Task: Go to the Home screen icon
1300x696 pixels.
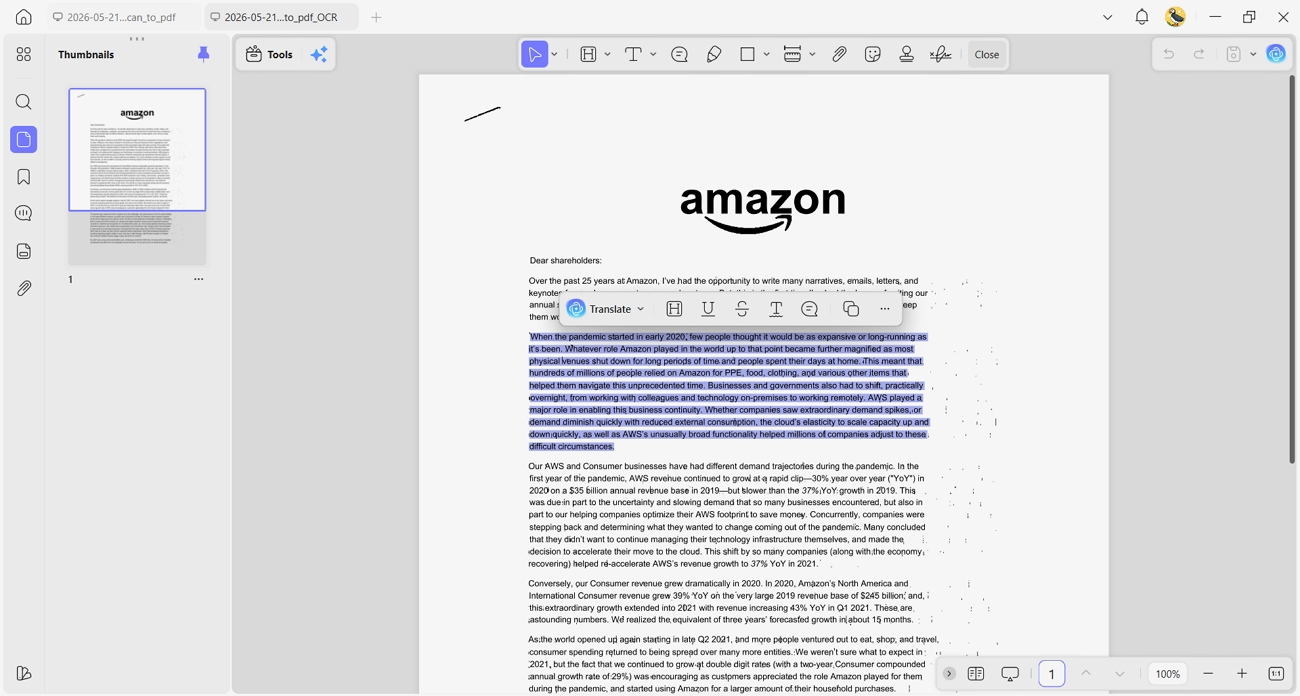Action: [x=24, y=17]
